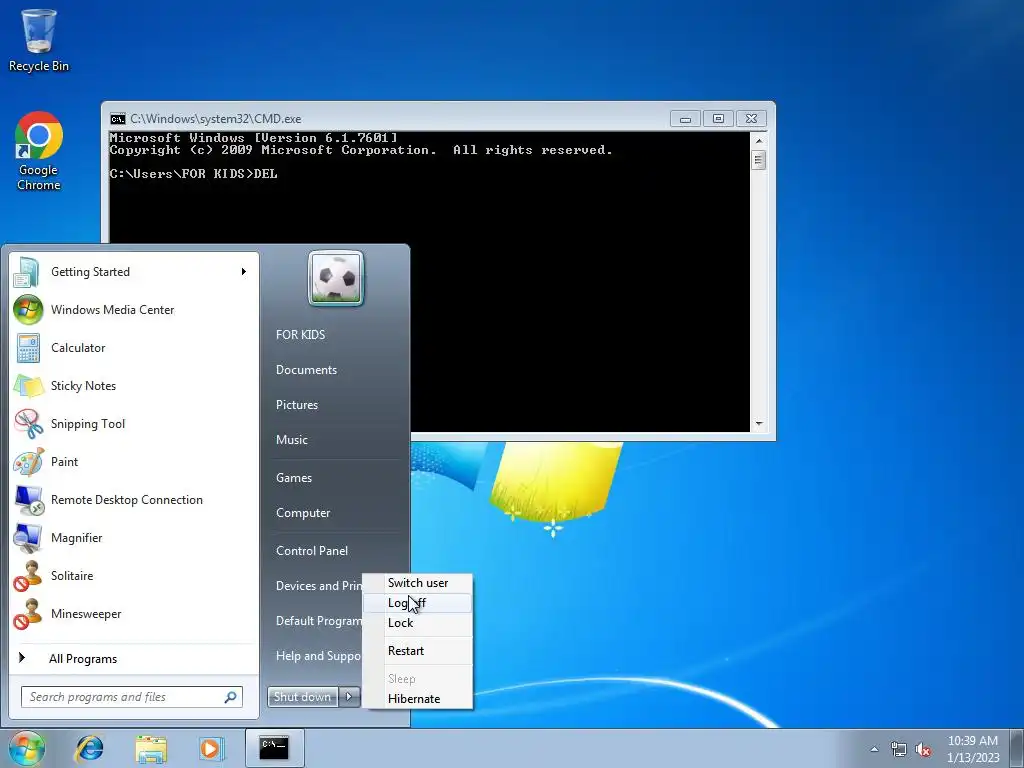Click the Solitaire icon
1024x768 pixels.
pyautogui.click(x=28, y=575)
